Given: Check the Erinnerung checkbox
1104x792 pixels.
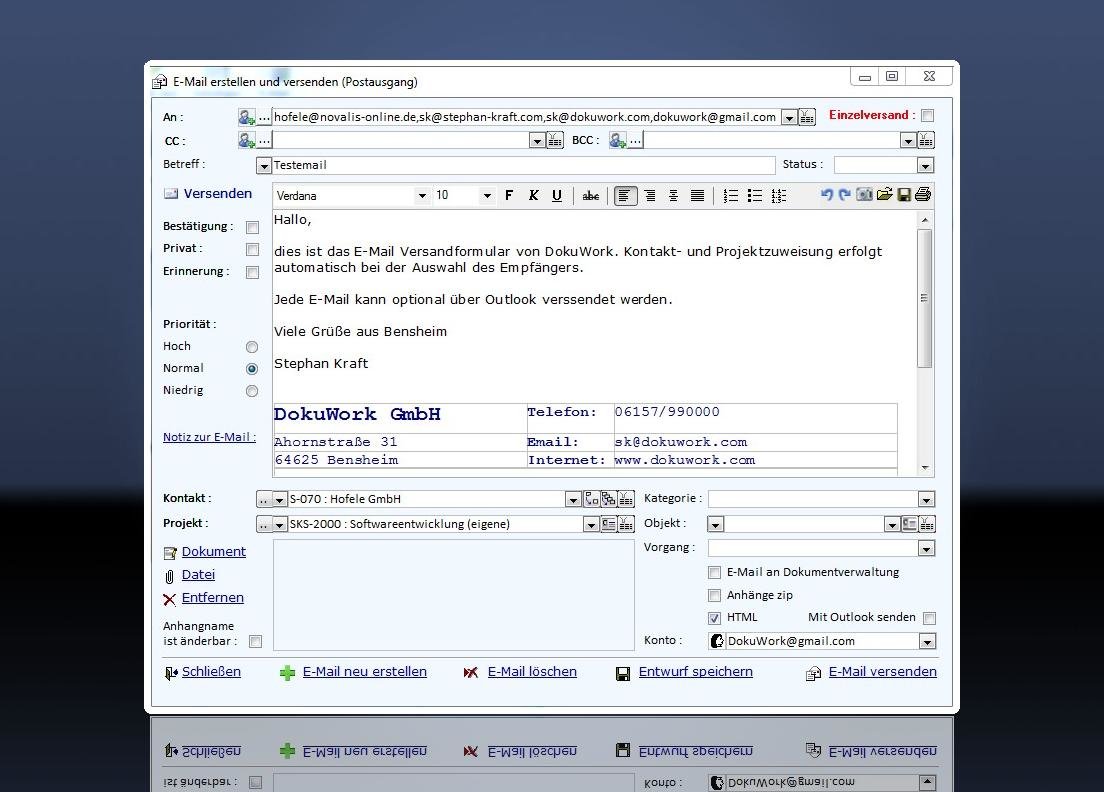Looking at the screenshot, I should 252,272.
